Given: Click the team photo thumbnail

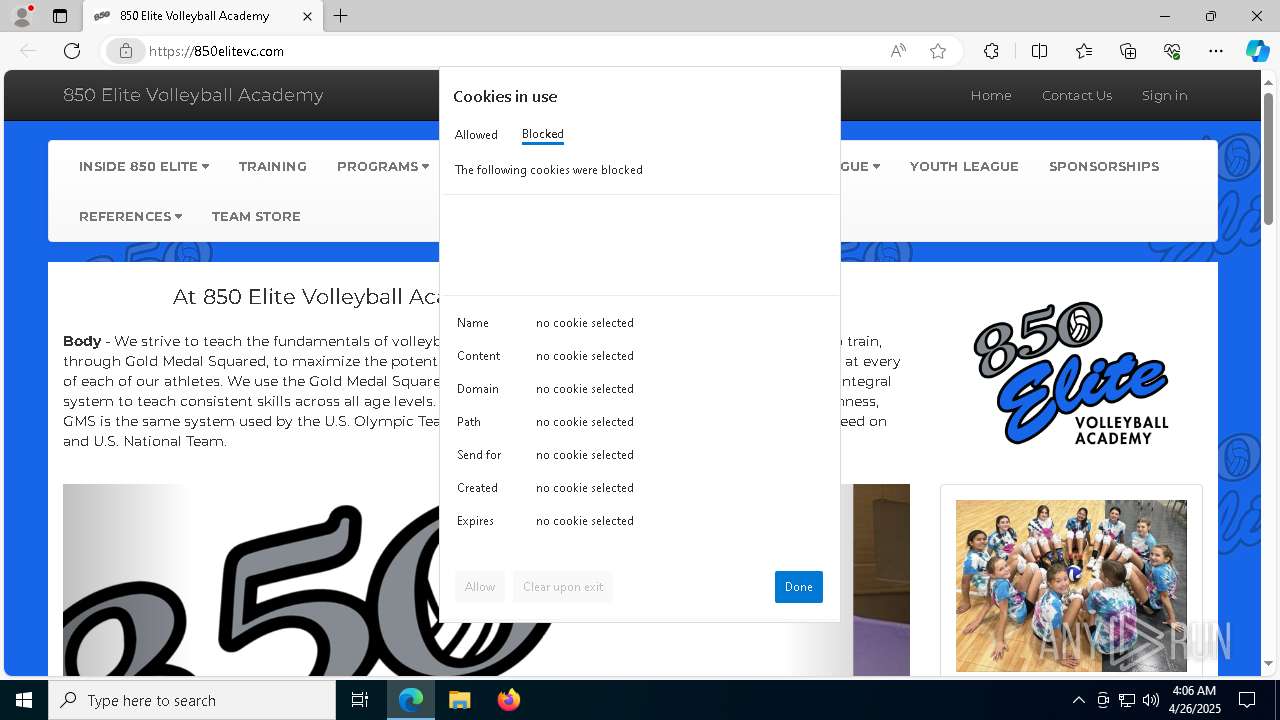Looking at the screenshot, I should [x=1071, y=586].
